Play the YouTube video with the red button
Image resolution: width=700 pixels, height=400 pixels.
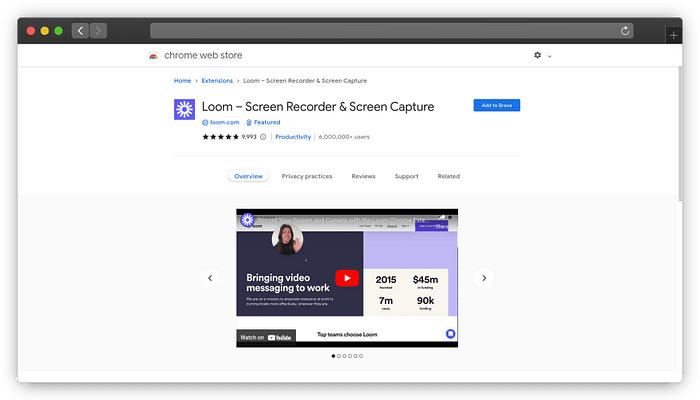347,278
